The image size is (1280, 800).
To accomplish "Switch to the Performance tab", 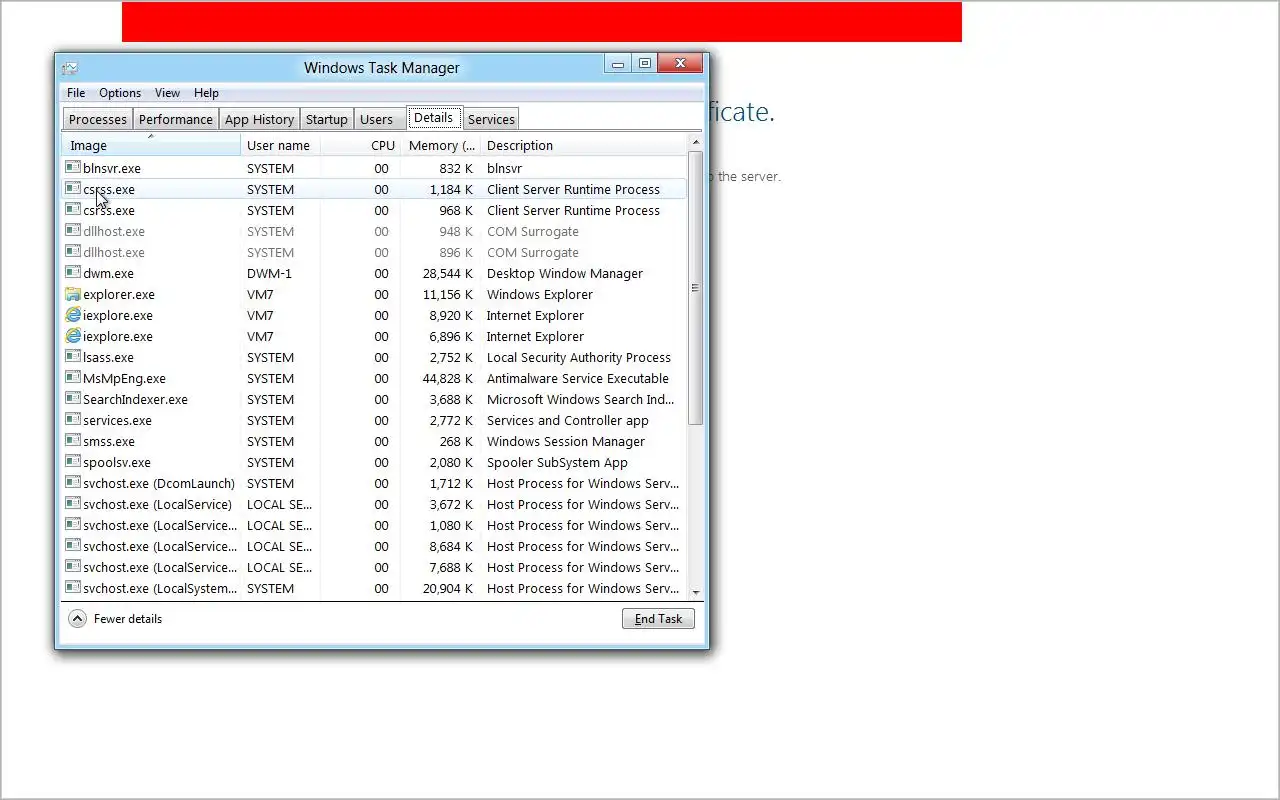I will point(176,119).
